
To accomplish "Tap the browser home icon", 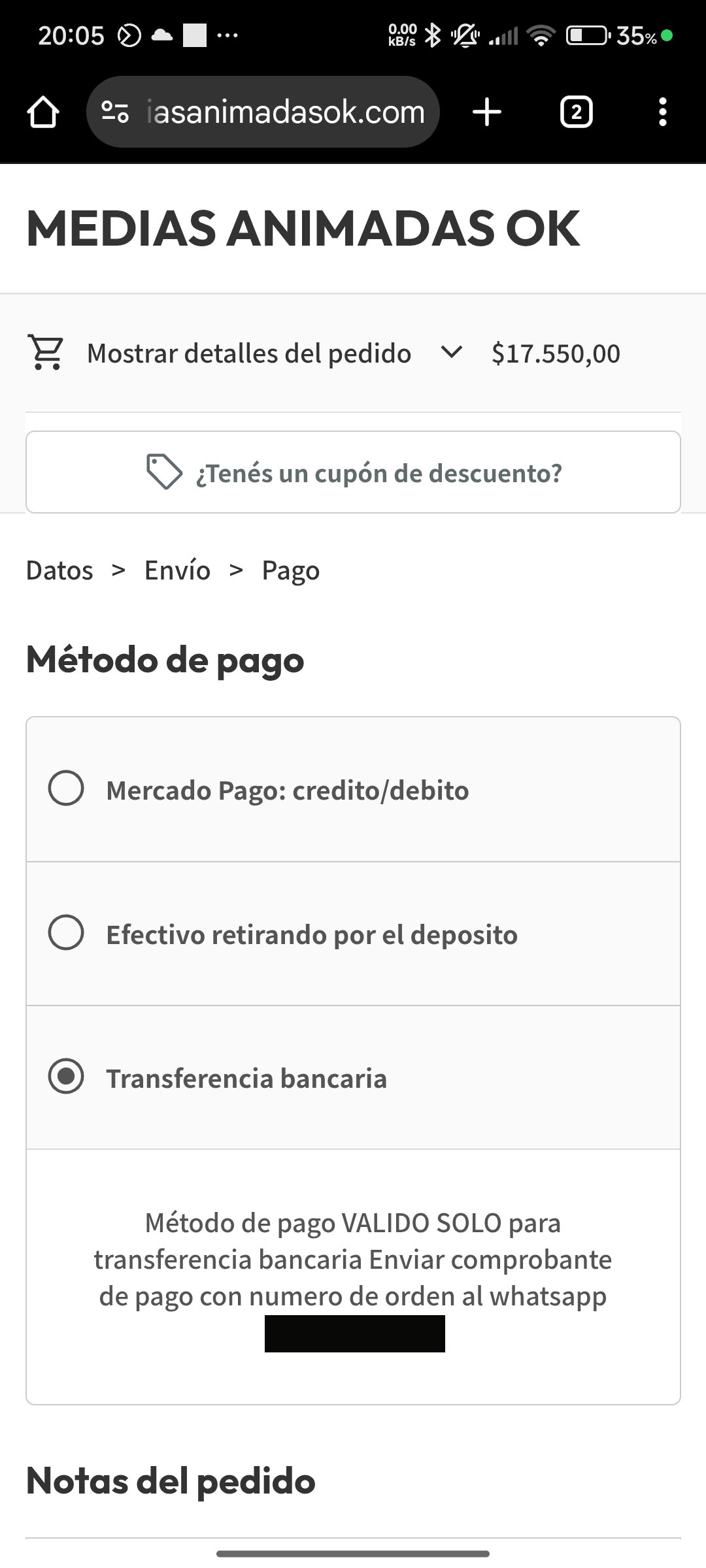I will (x=43, y=112).
